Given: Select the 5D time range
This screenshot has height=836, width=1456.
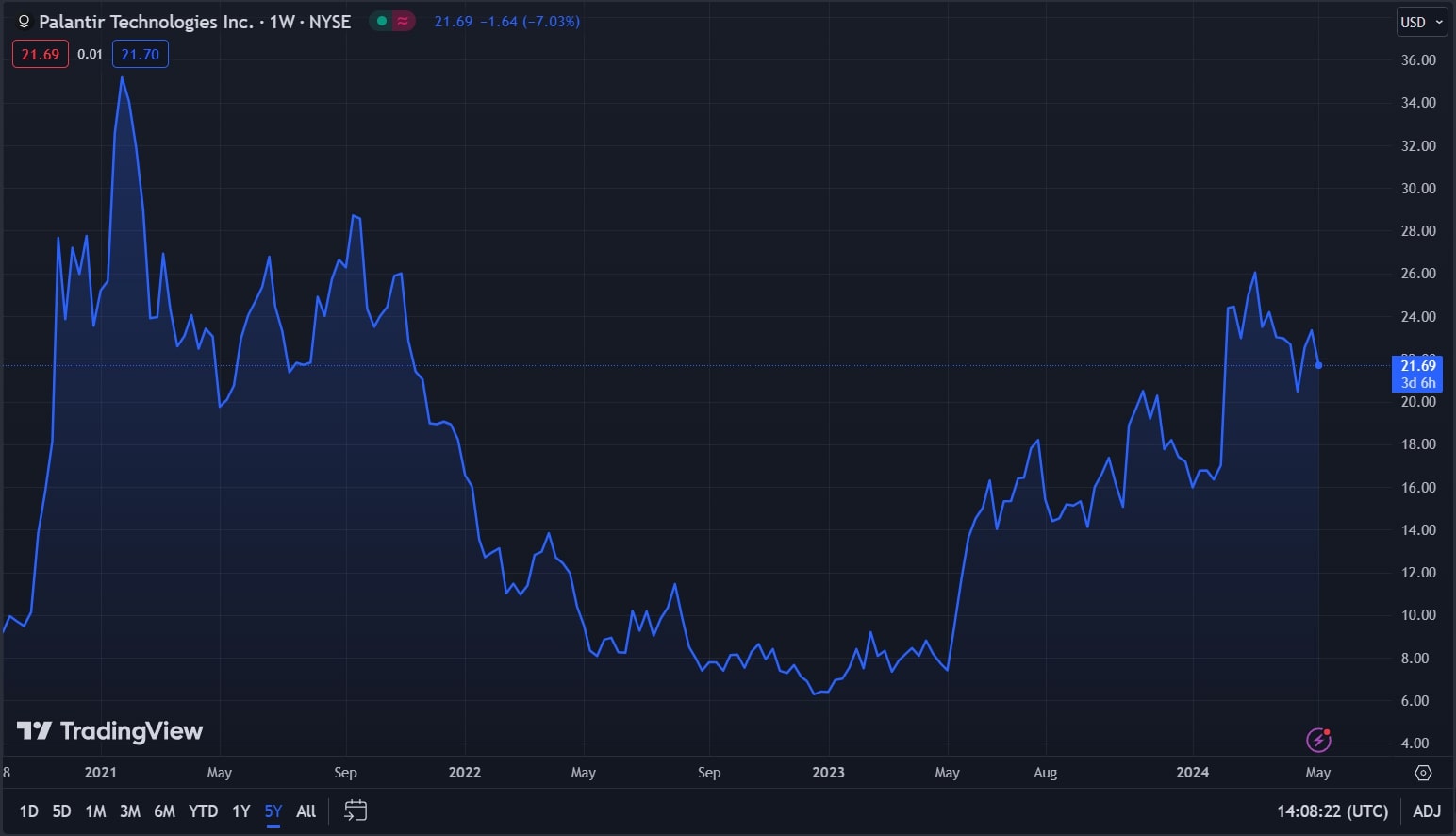Looking at the screenshot, I should 61,811.
